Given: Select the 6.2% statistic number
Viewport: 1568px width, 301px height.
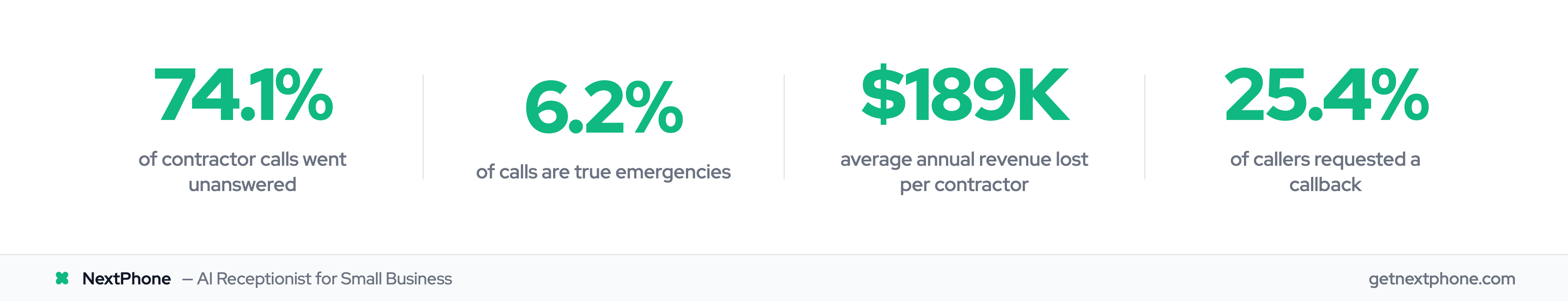Looking at the screenshot, I should click(603, 109).
